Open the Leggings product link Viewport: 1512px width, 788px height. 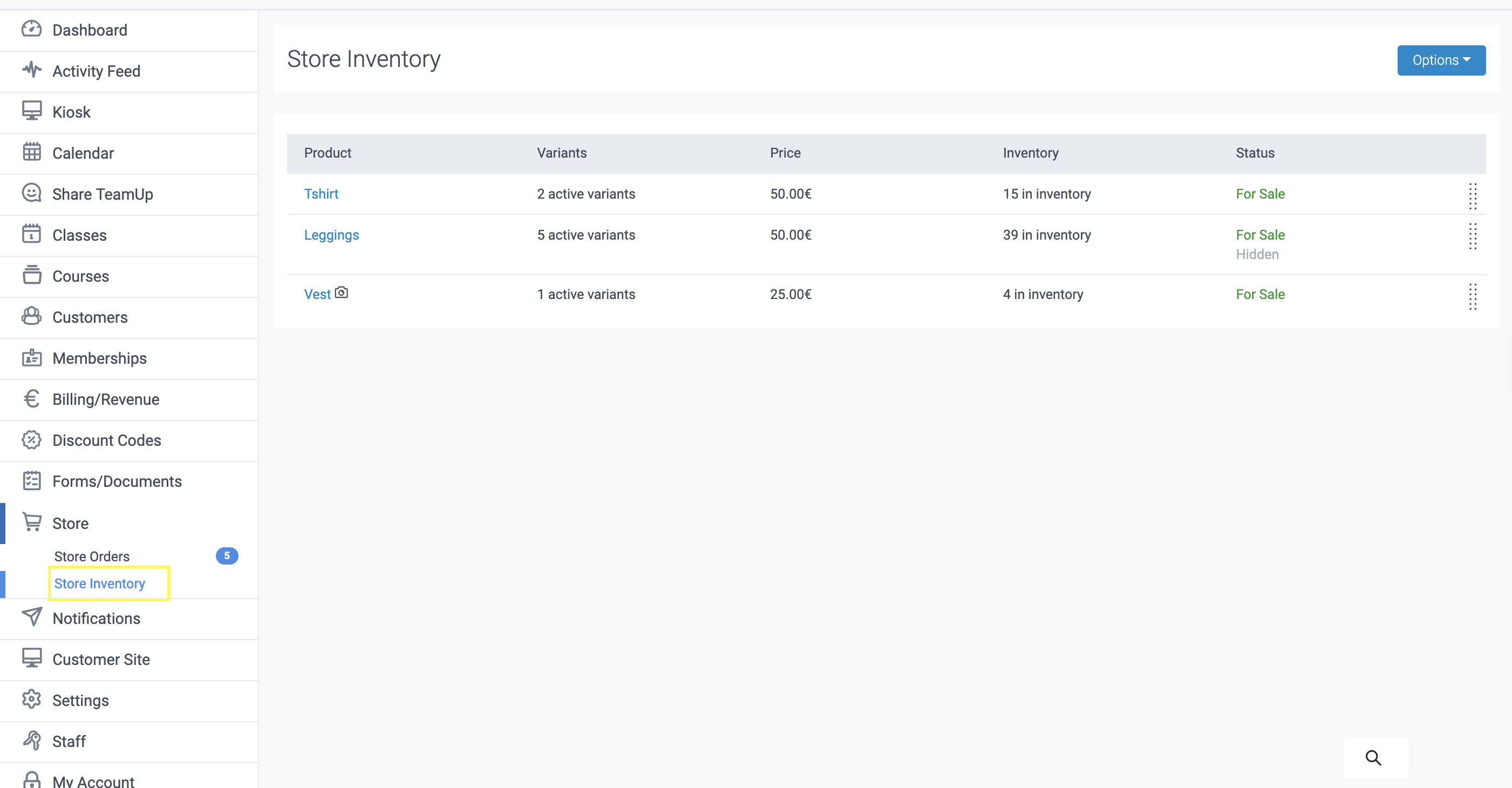point(331,235)
